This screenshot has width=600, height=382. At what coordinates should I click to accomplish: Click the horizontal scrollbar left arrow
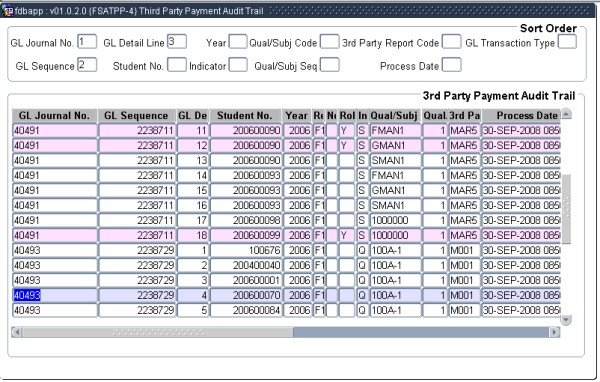16,332
